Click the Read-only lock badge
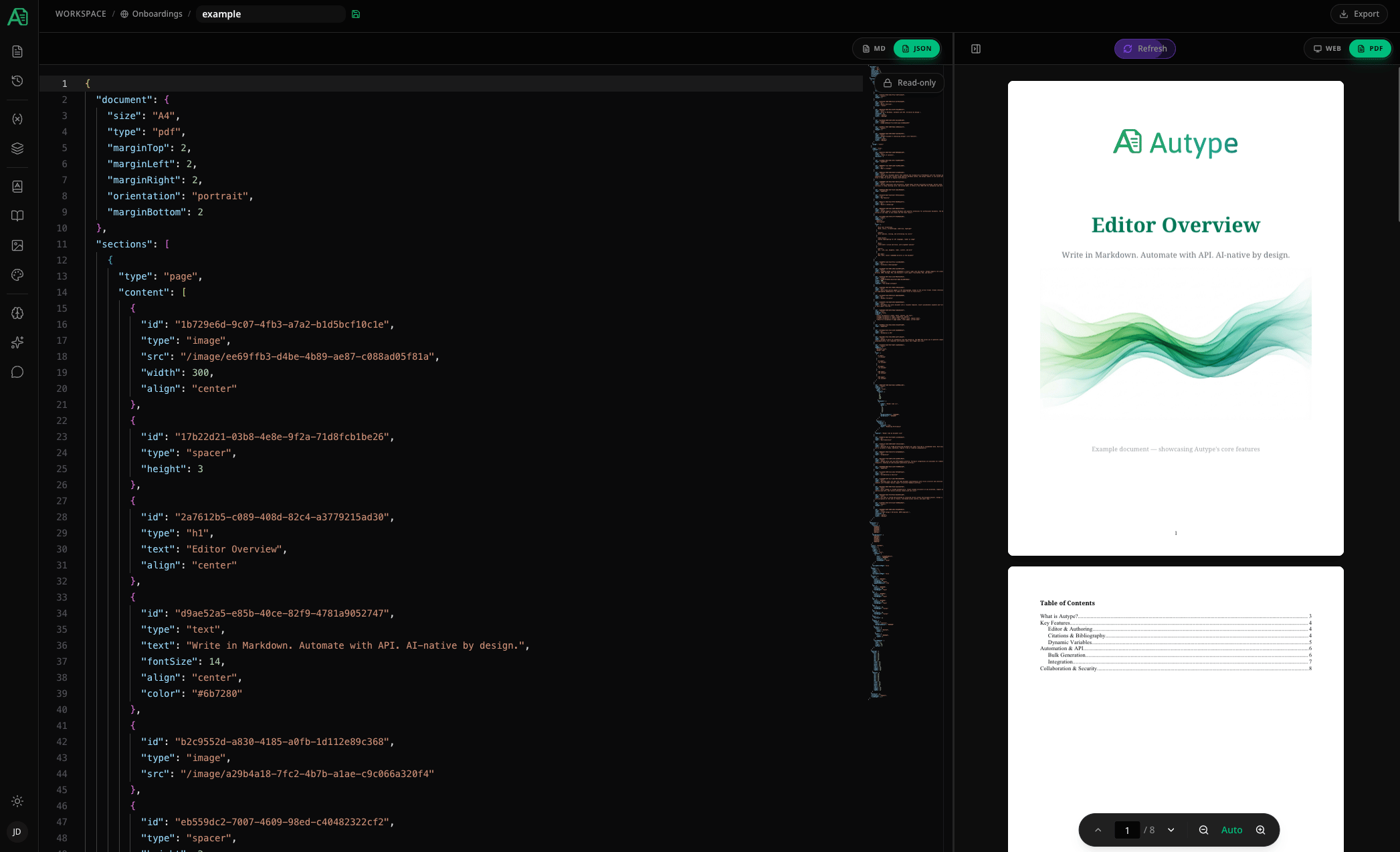Screen dimensions: 1400x852 (910, 83)
